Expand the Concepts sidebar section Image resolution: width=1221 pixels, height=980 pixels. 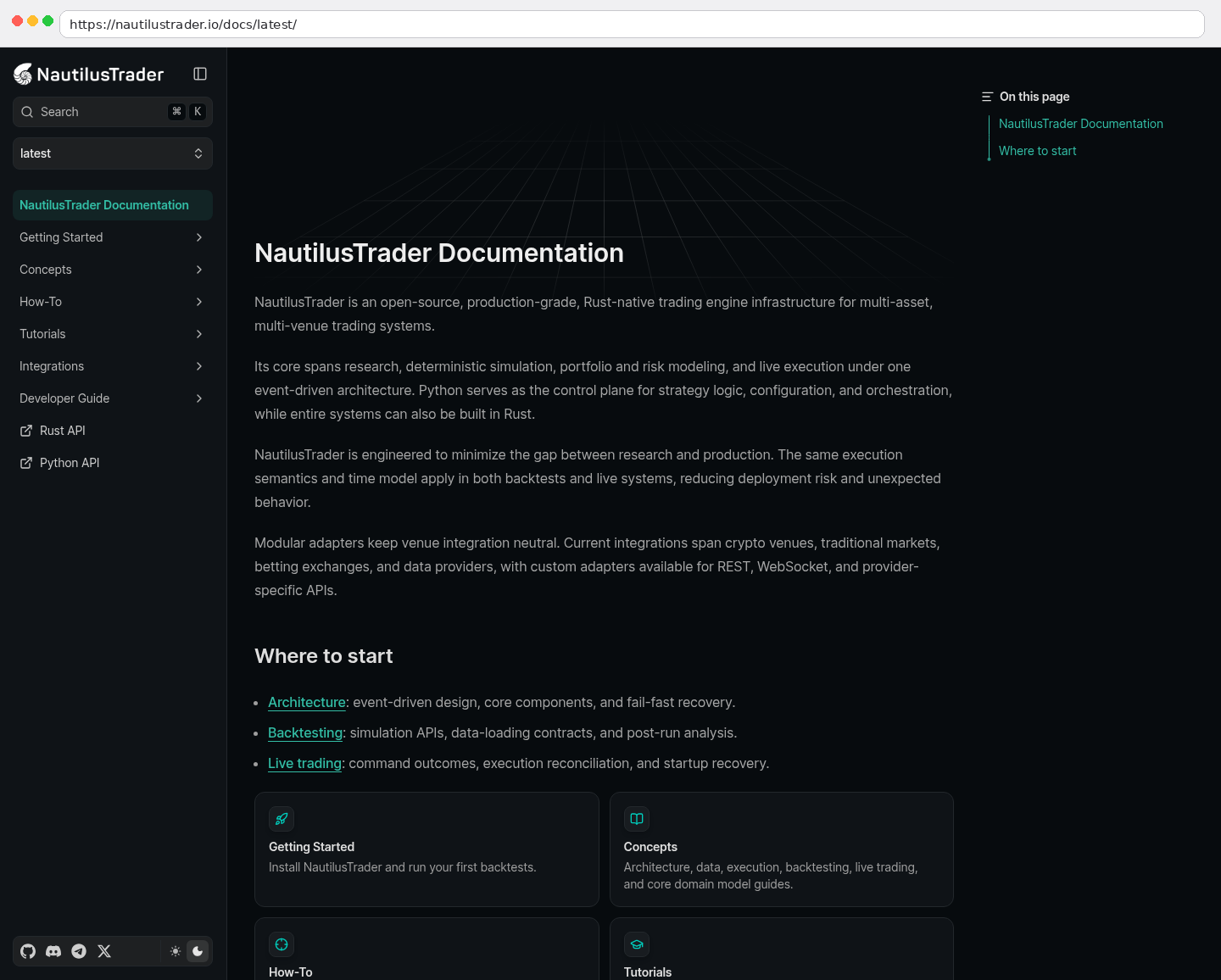pos(199,270)
